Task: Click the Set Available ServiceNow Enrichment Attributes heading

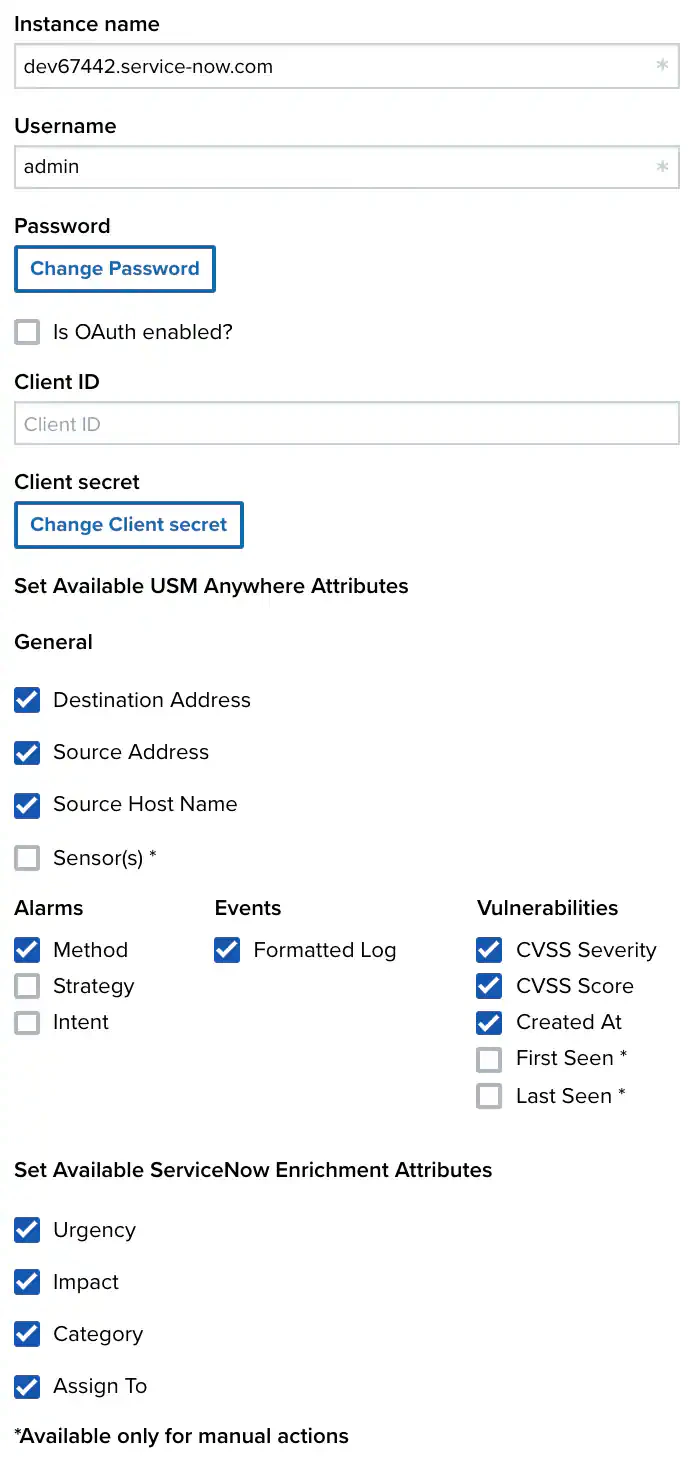Action: pyautogui.click(x=253, y=1170)
